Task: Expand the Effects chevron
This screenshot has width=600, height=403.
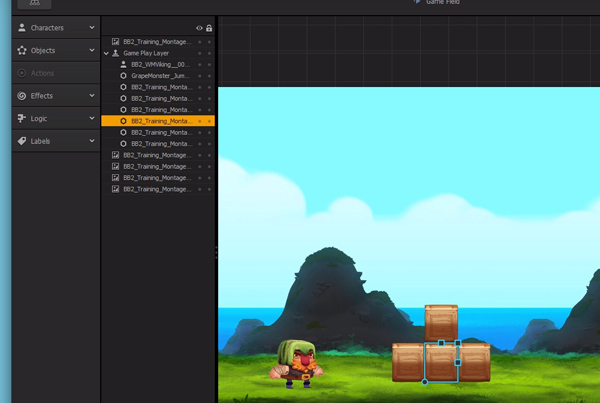Action: tap(92, 95)
